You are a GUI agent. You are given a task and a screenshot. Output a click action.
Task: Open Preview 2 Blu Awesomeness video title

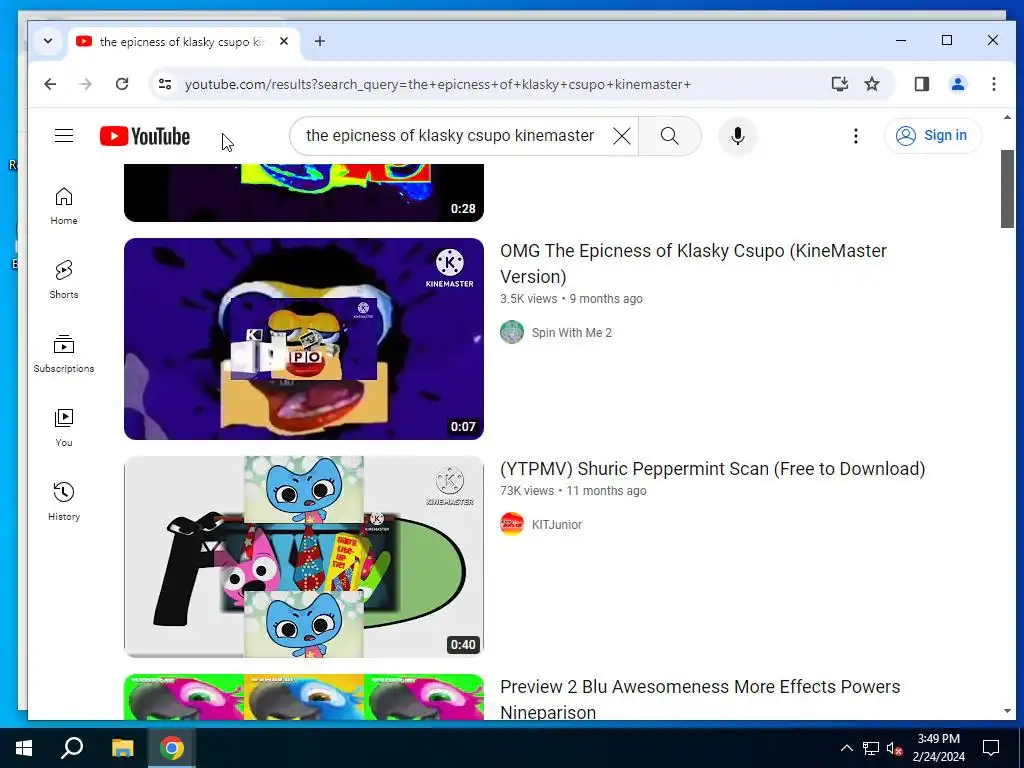click(x=700, y=699)
